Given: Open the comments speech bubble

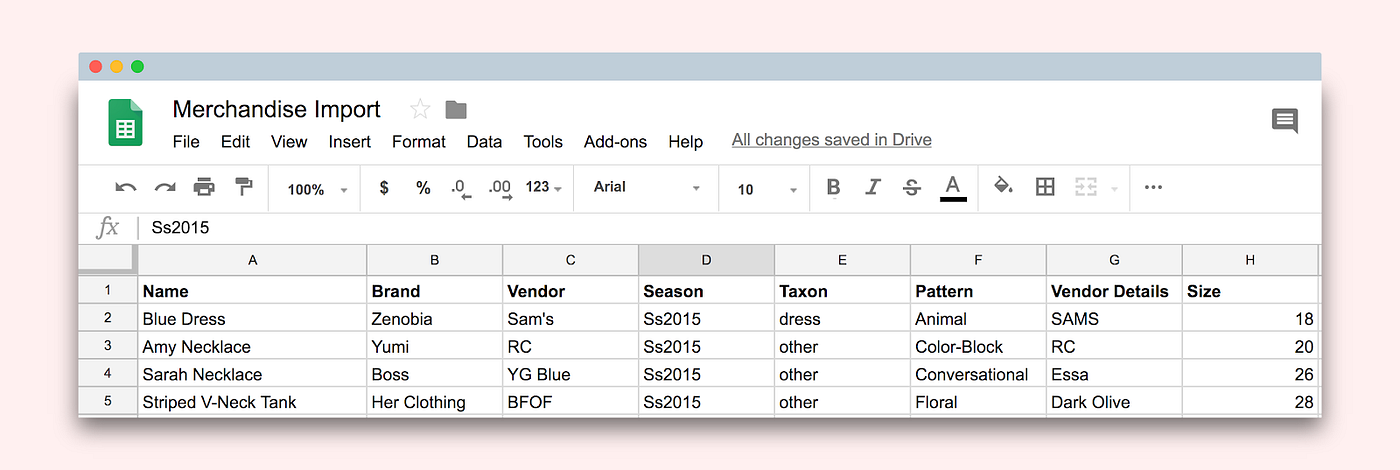Looking at the screenshot, I should click(x=1284, y=121).
